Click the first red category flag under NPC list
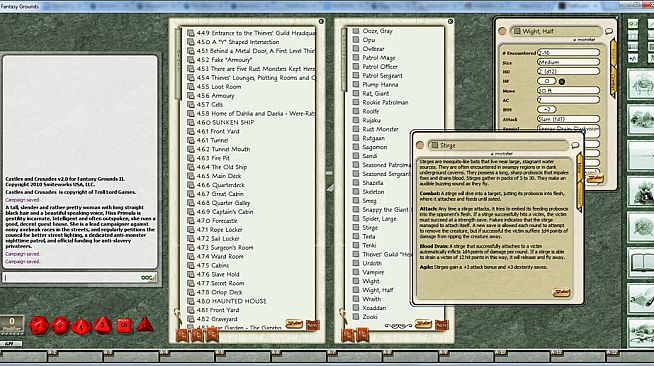654x366 pixels. click(x=347, y=335)
